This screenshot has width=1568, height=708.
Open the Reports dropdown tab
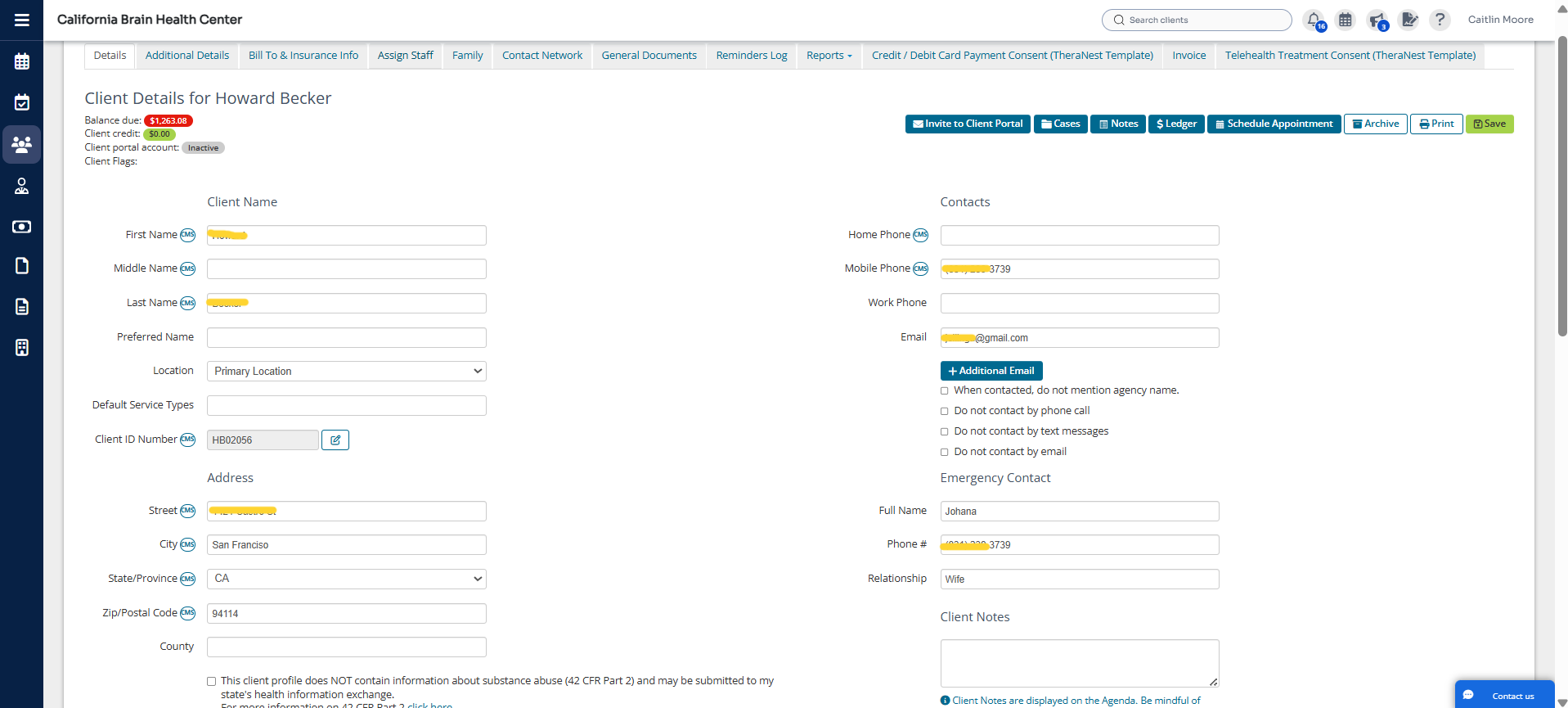[x=829, y=56]
